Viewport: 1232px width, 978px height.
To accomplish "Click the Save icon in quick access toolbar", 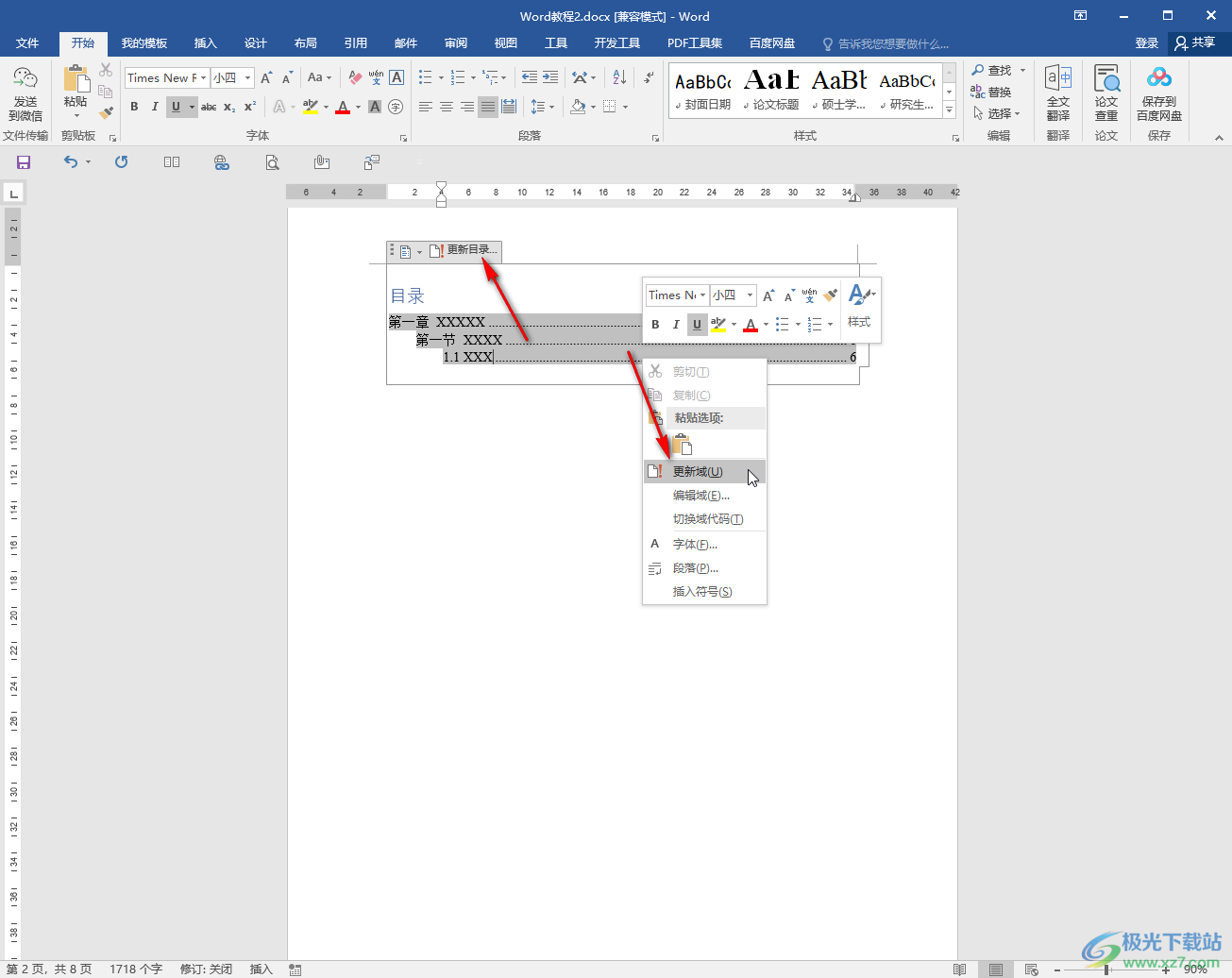I will coord(24,162).
